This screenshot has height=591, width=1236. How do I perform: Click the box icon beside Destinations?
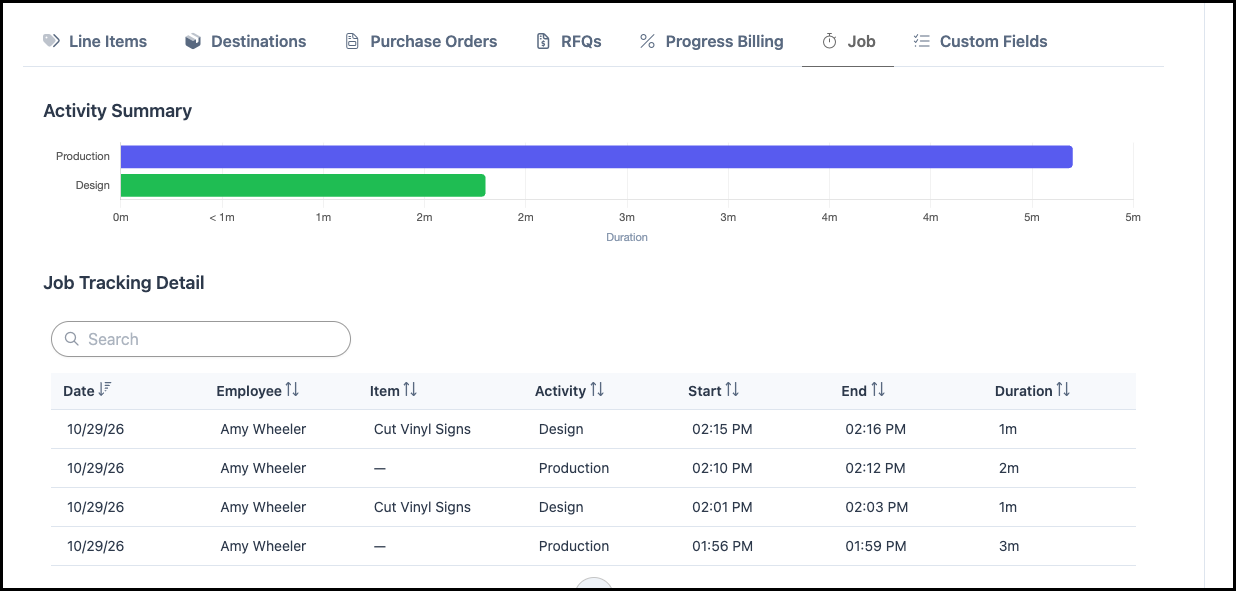click(x=193, y=41)
